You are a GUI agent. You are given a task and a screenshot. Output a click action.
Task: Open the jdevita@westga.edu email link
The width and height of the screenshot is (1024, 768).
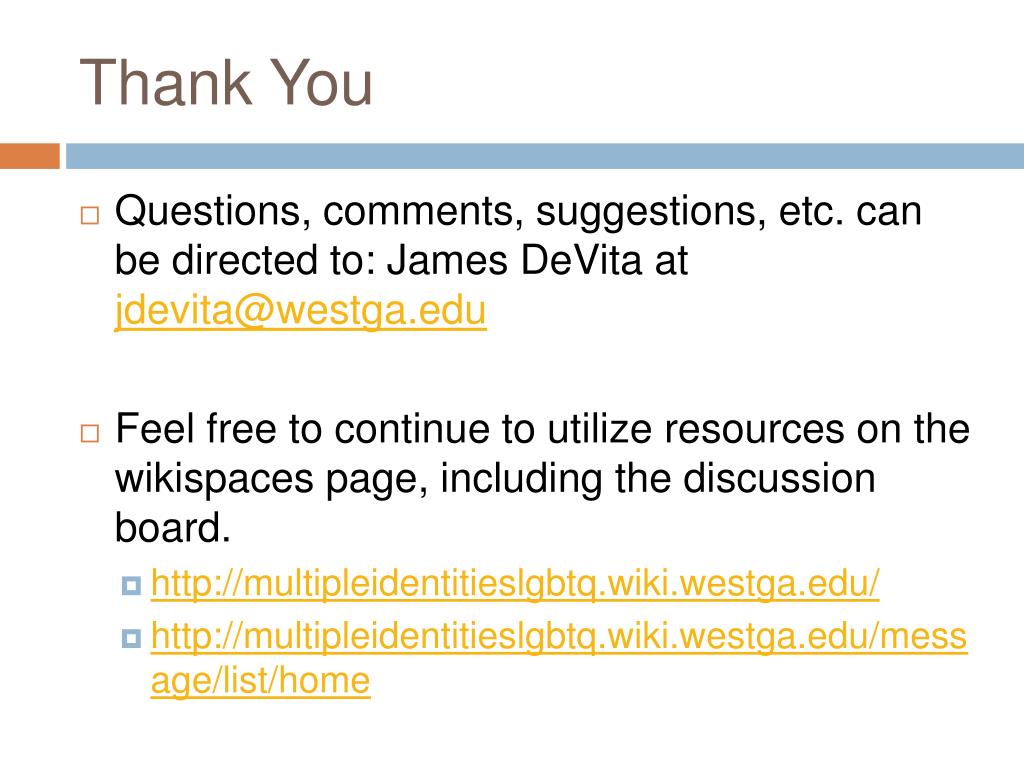point(300,311)
